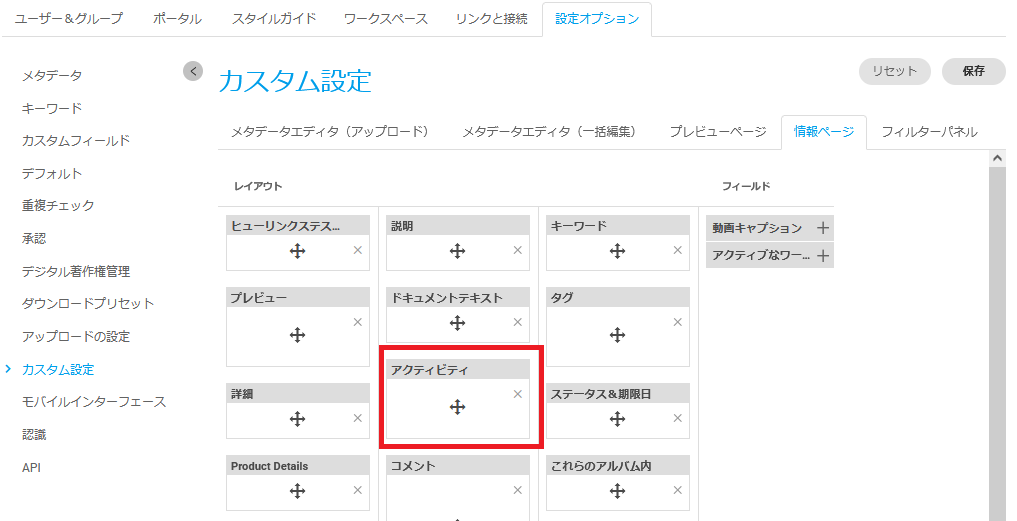This screenshot has height=521, width=1017.
Task: Delete the Product Details block with X
Action: tap(357, 490)
